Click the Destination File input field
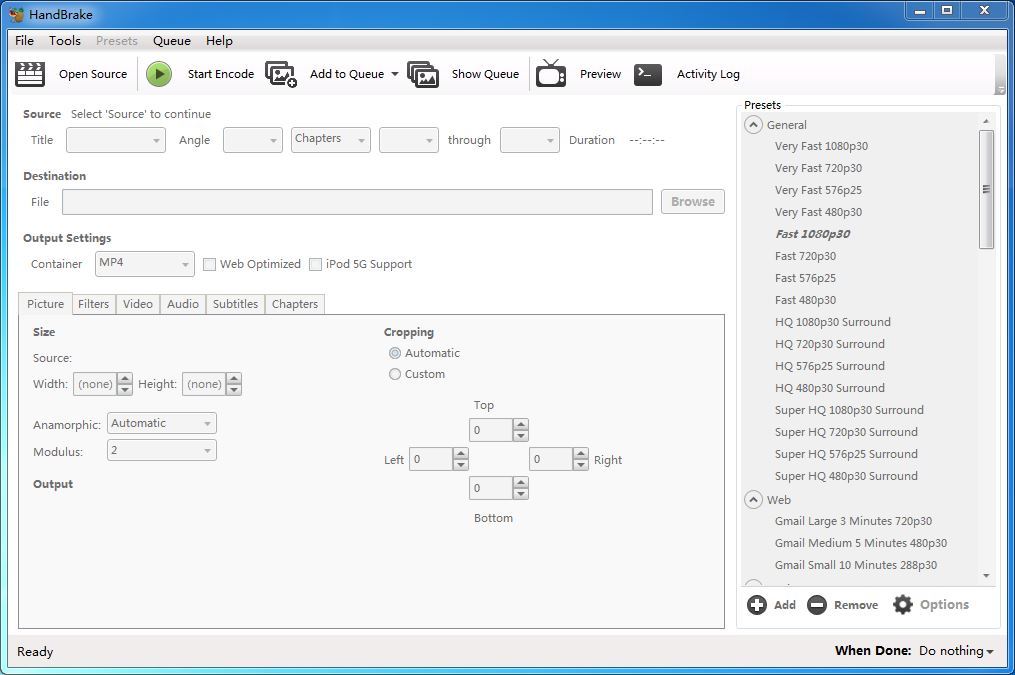 point(357,202)
